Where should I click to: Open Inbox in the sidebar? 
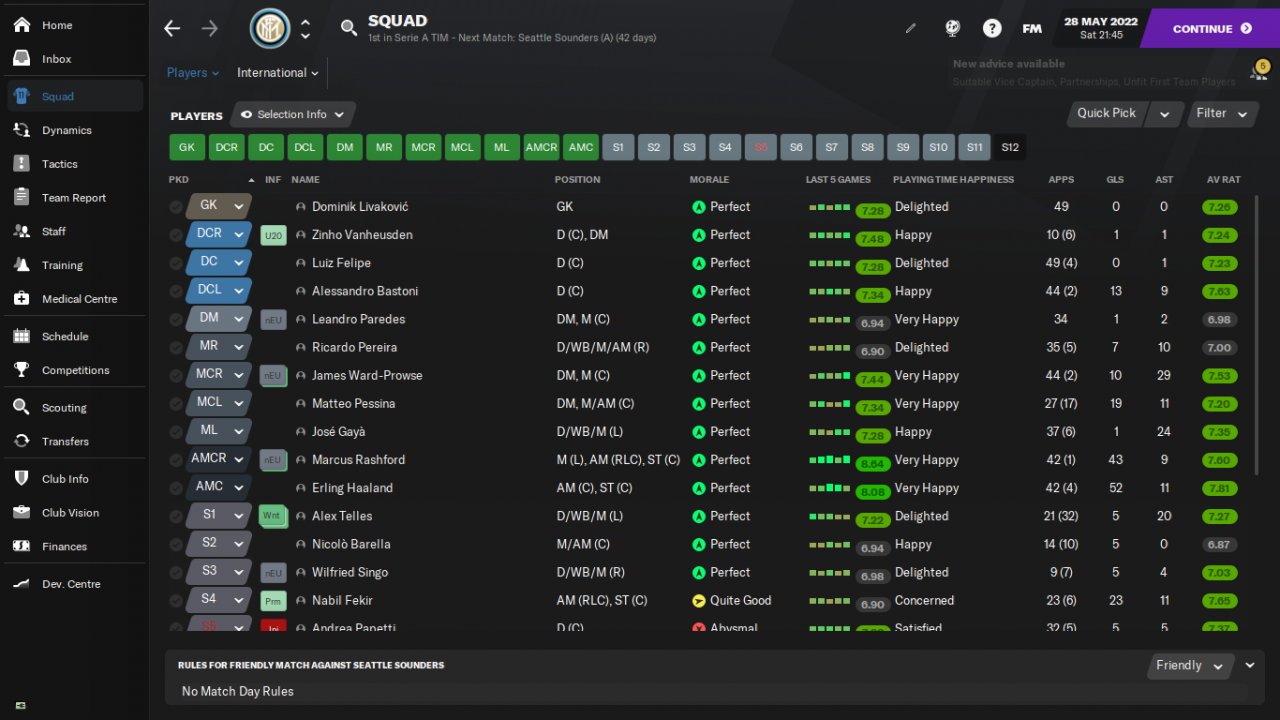click(75, 59)
